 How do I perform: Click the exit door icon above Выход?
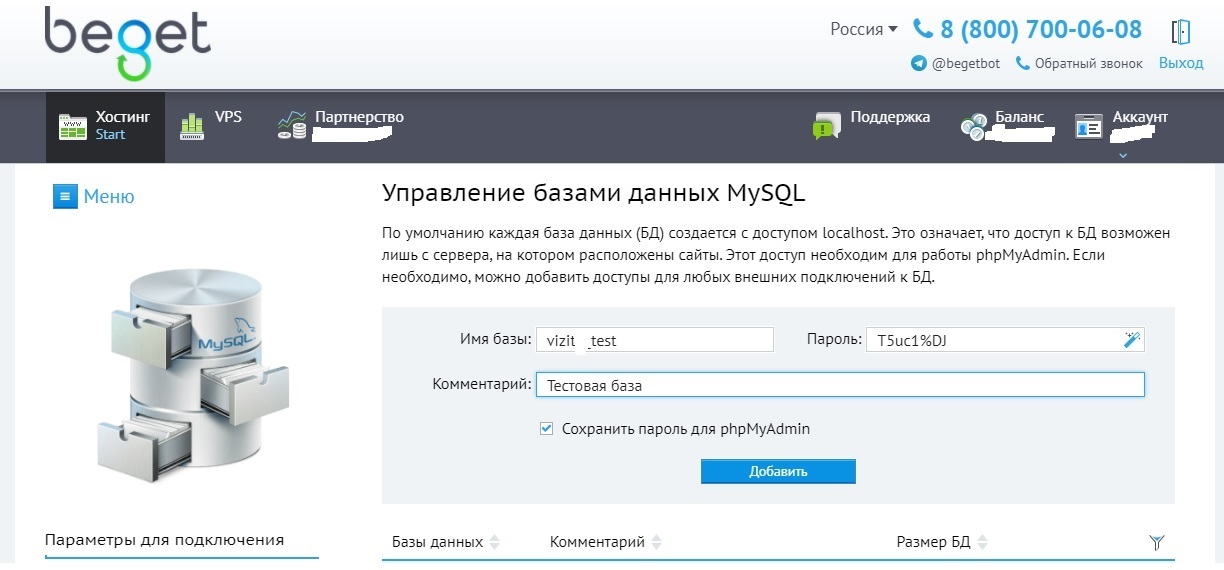click(1181, 31)
